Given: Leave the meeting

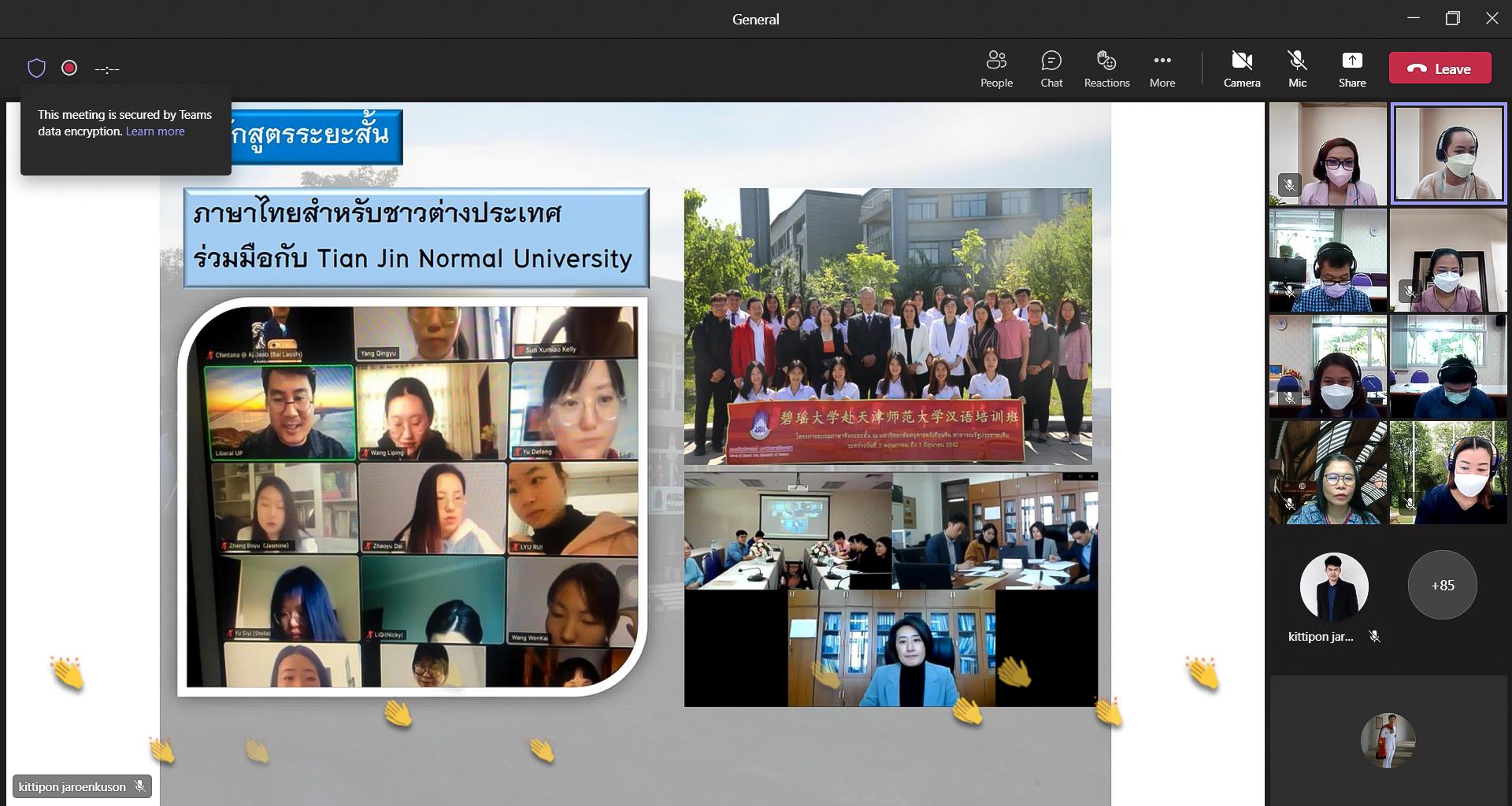Looking at the screenshot, I should pos(1440,68).
